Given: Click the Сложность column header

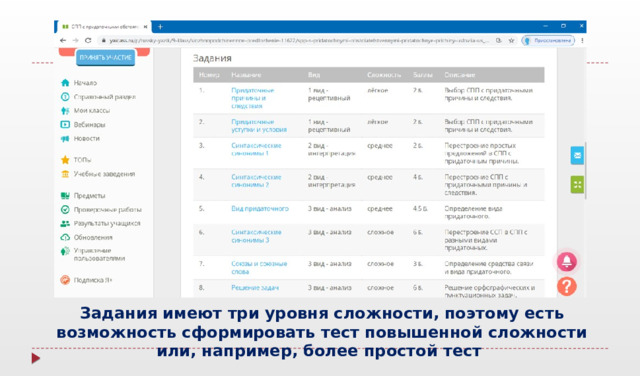Looking at the screenshot, I should click(x=384, y=75).
